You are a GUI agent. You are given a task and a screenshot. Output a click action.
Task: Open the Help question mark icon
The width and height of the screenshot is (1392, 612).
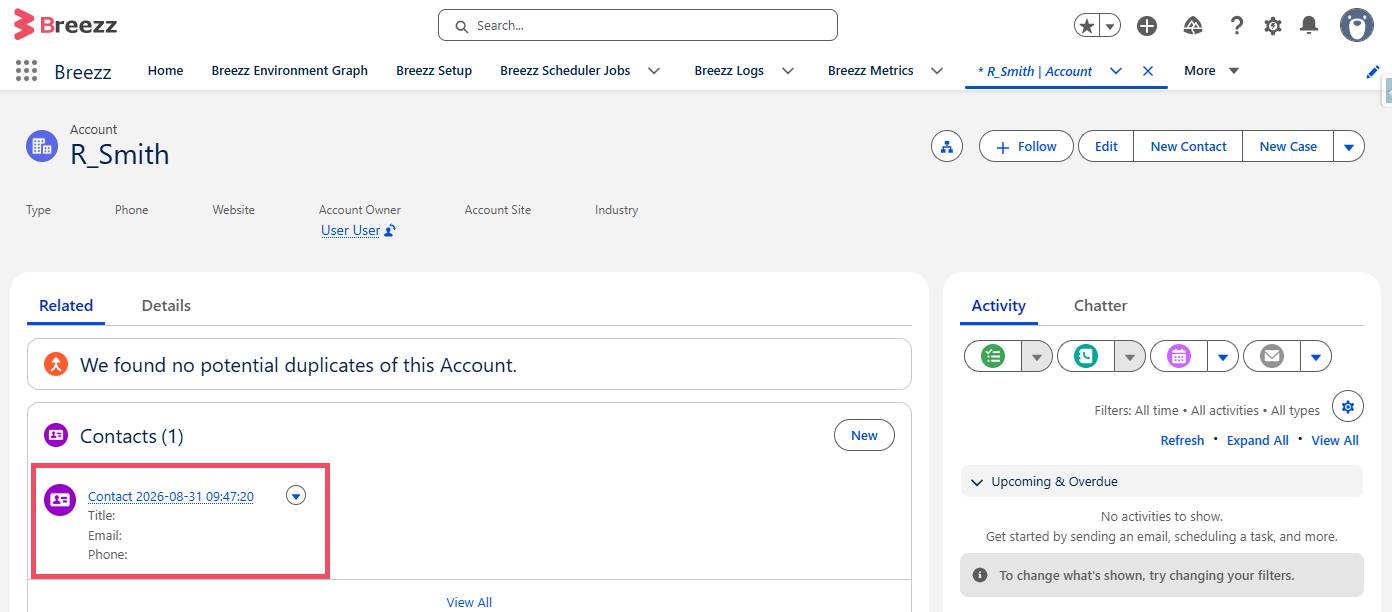pyautogui.click(x=1237, y=26)
